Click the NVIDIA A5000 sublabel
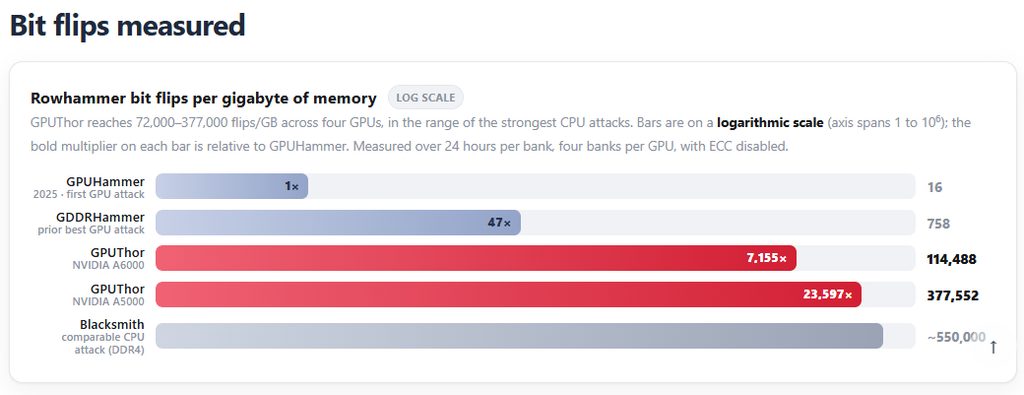This screenshot has height=395, width=1024. 108,302
